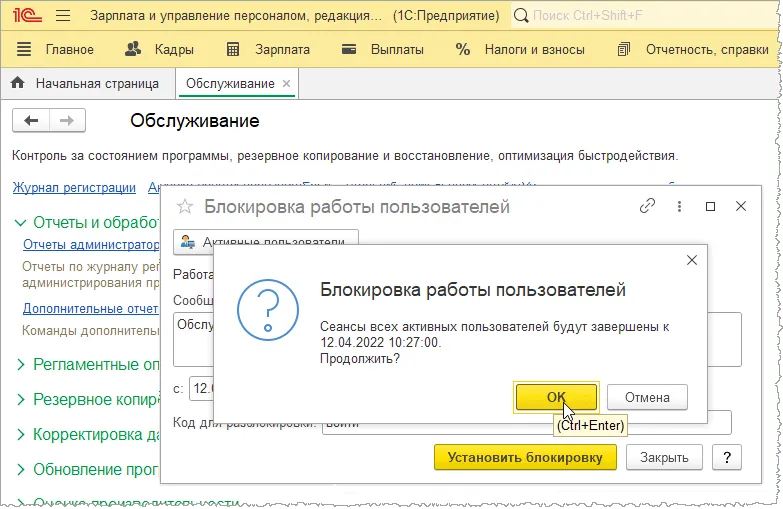Click the search magnifier icon
Screen dimensions: 783x509
pos(522,16)
